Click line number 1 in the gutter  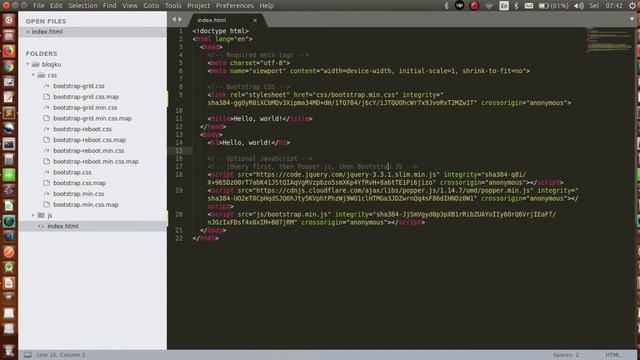pyautogui.click(x=181, y=31)
